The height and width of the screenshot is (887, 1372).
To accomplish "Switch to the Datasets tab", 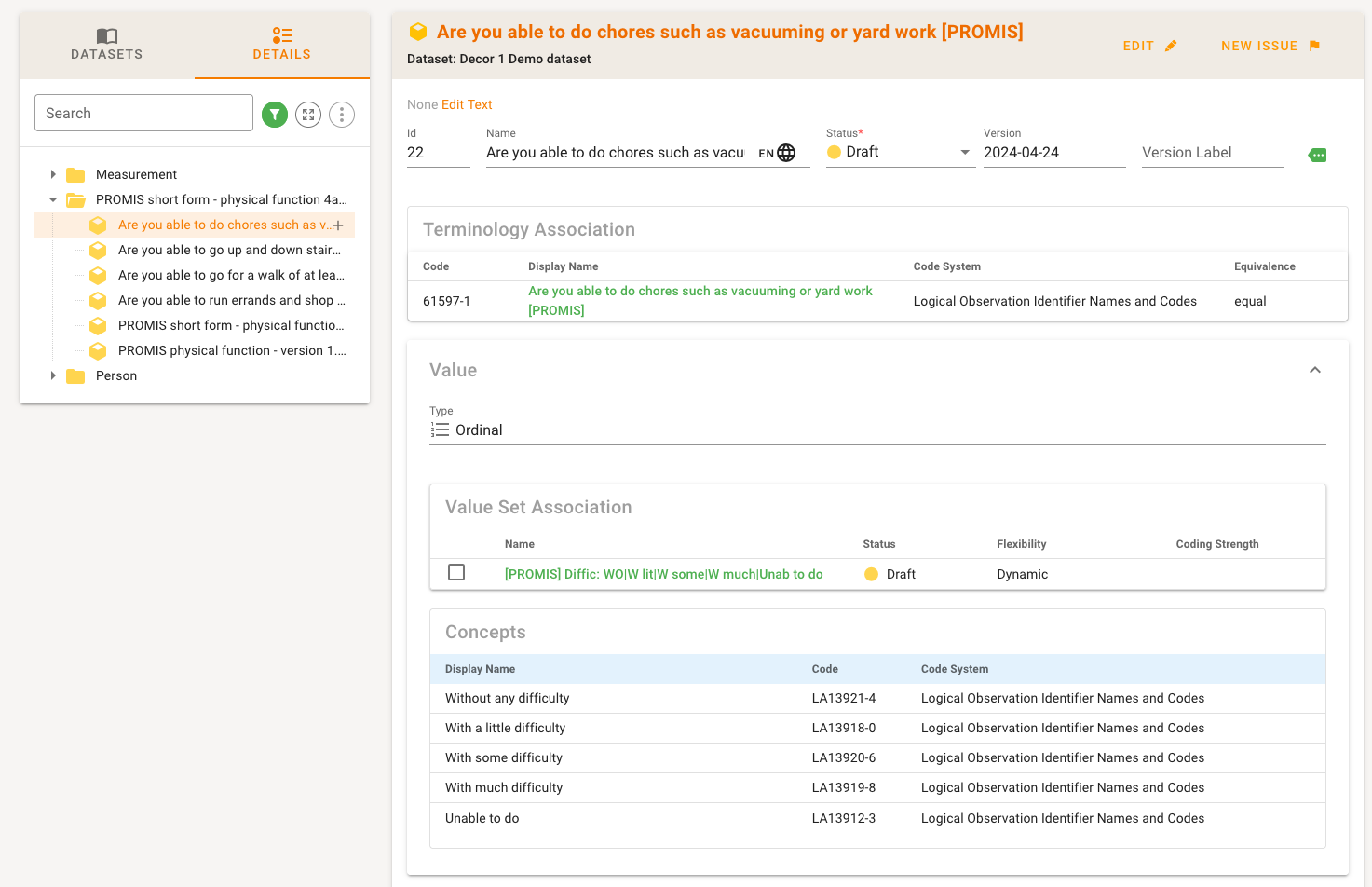I will coord(107,44).
